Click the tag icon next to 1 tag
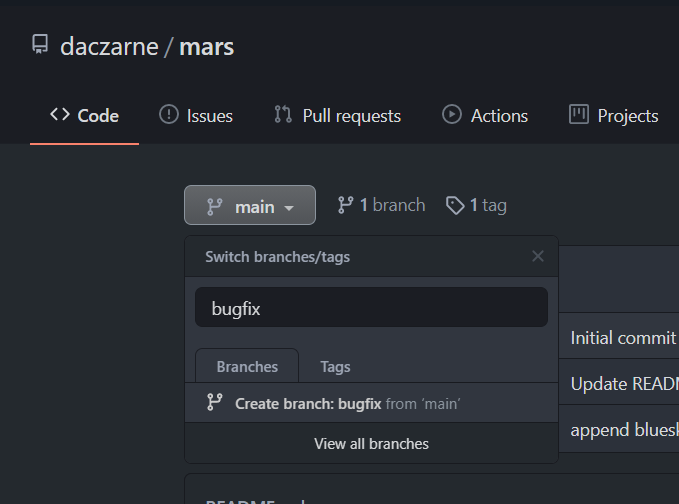This screenshot has width=679, height=504. click(455, 205)
